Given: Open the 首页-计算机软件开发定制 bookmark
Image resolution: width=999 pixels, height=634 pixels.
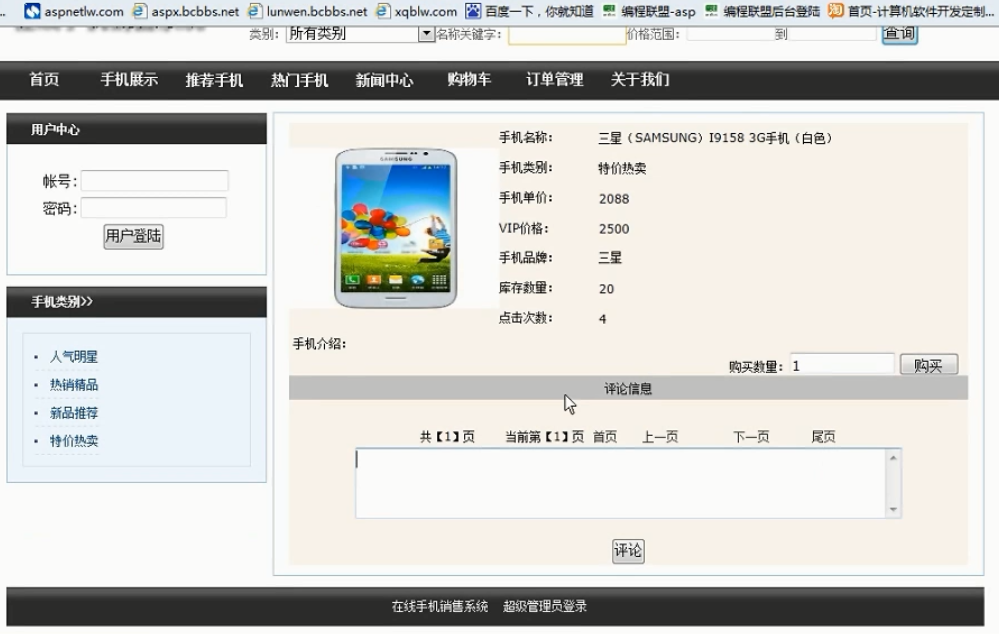Looking at the screenshot, I should click(x=910, y=11).
